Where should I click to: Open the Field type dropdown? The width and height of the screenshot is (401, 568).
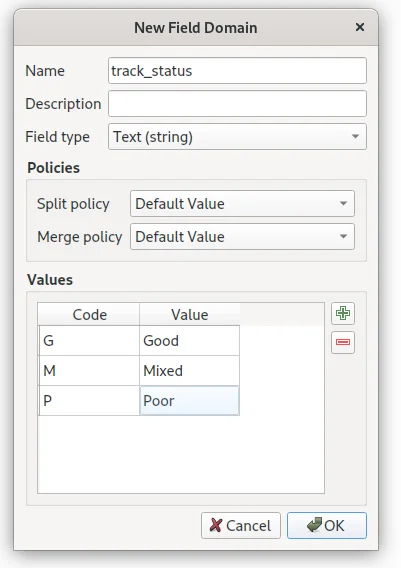click(x=237, y=137)
